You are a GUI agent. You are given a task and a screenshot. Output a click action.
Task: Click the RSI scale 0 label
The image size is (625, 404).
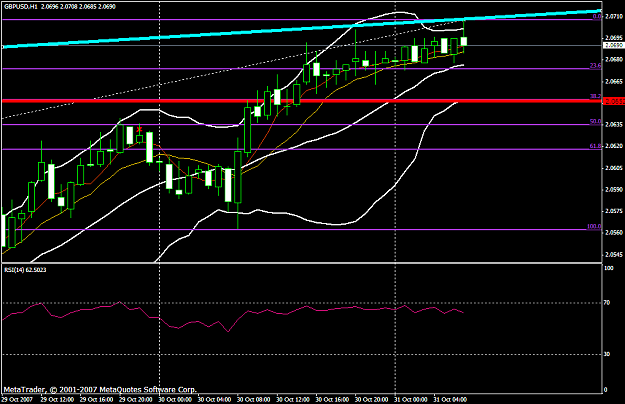coord(606,390)
